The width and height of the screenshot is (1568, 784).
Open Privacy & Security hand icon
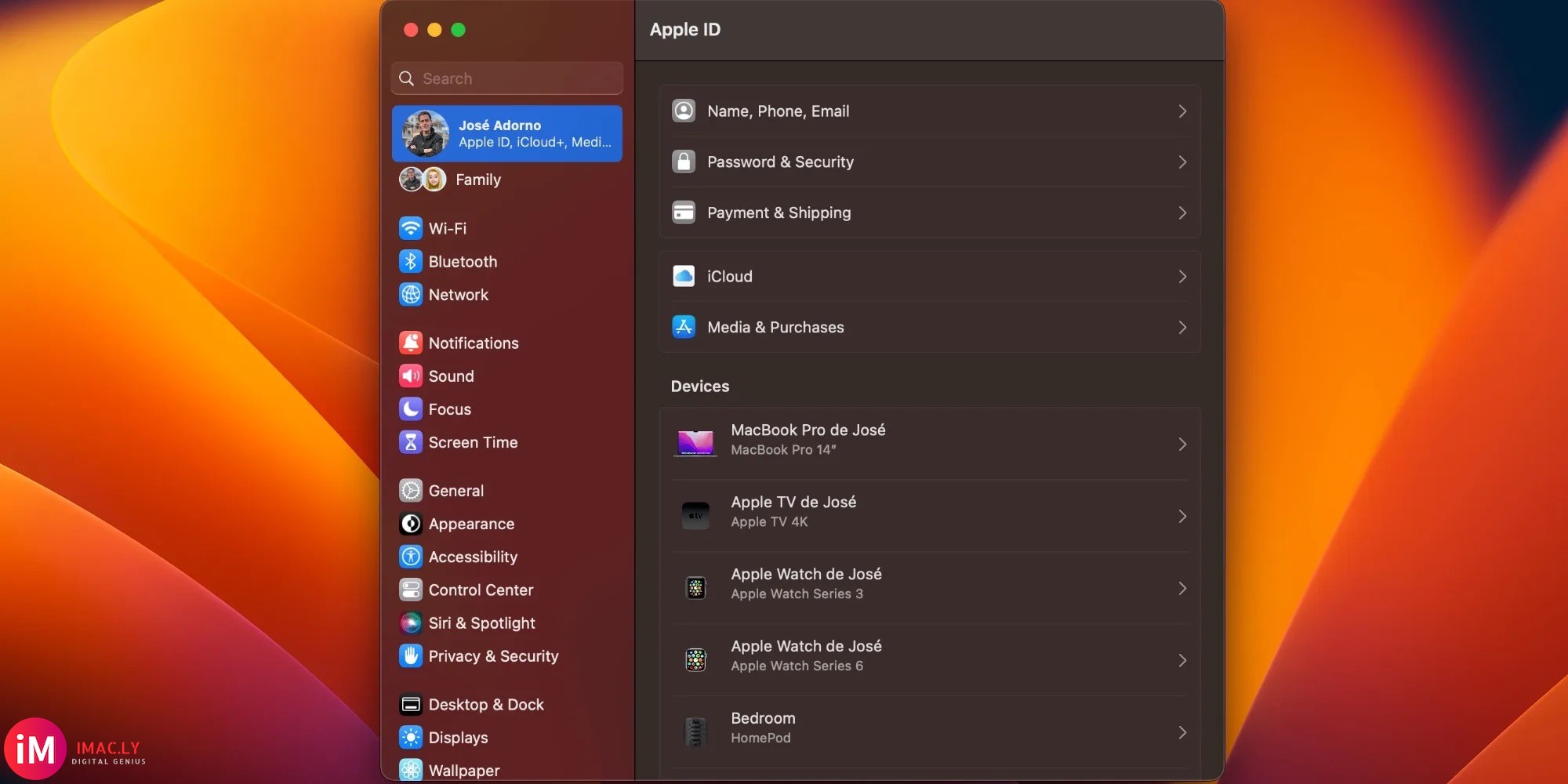[x=411, y=656]
